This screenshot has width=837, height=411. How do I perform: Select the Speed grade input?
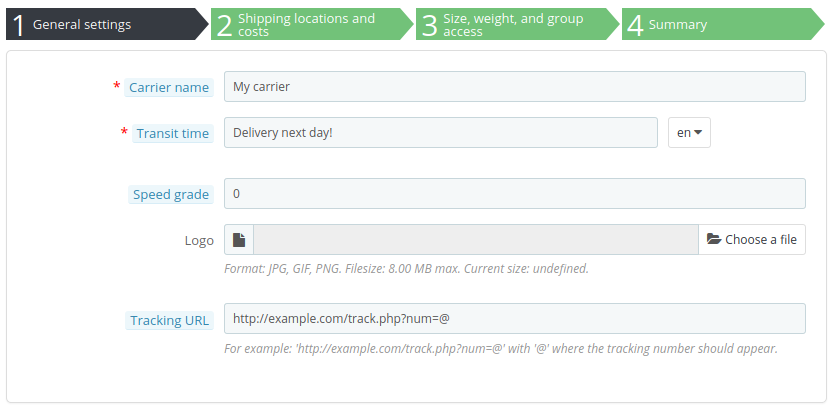514,194
